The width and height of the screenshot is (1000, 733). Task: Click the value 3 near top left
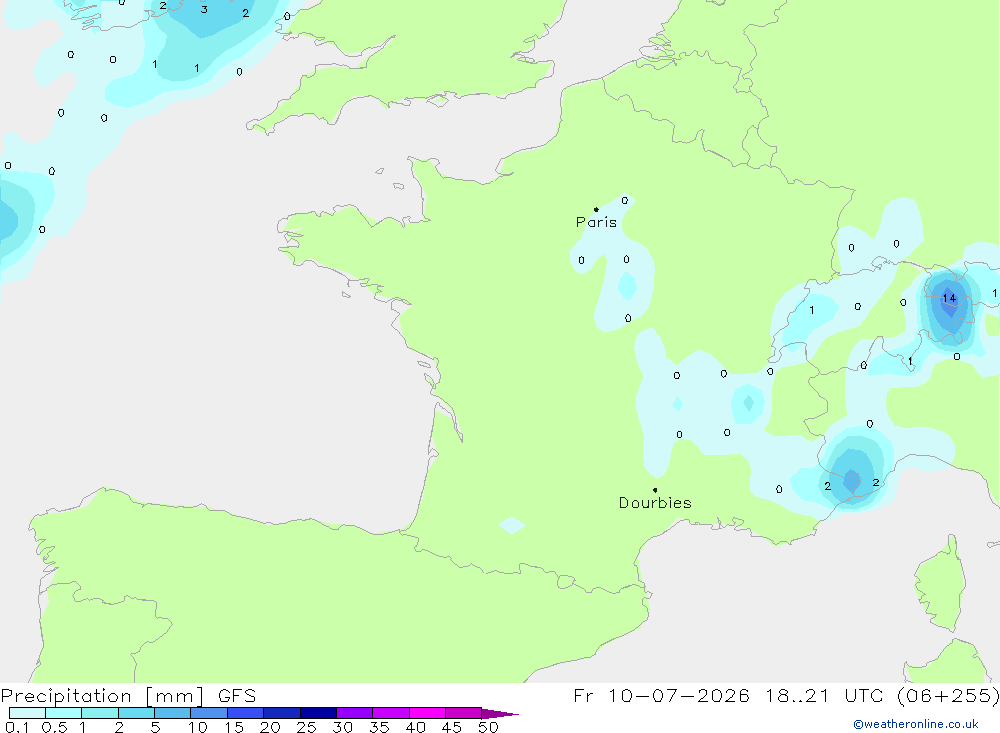pyautogui.click(x=204, y=10)
